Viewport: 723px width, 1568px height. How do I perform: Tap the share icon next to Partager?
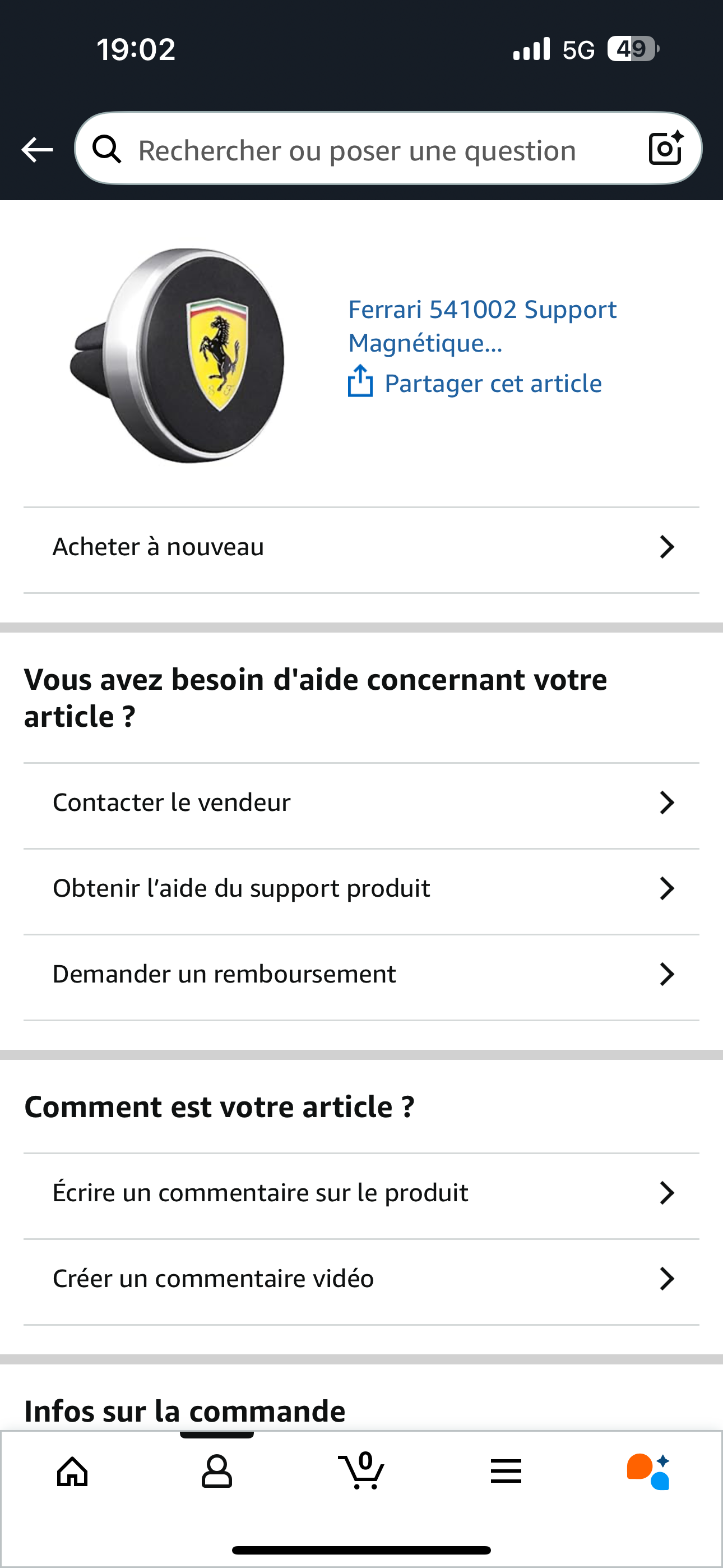coord(360,382)
